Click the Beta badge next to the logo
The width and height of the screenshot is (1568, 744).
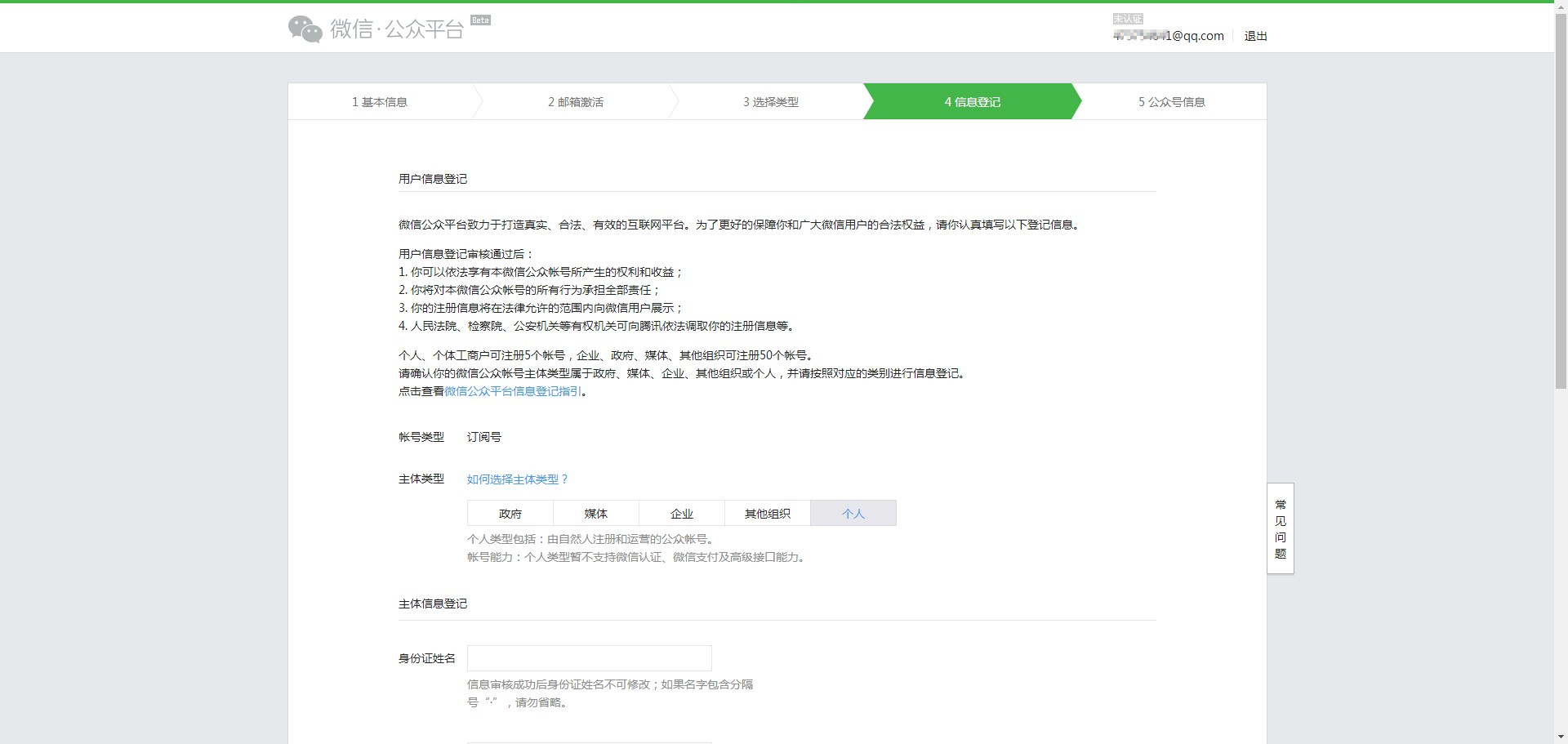[480, 20]
